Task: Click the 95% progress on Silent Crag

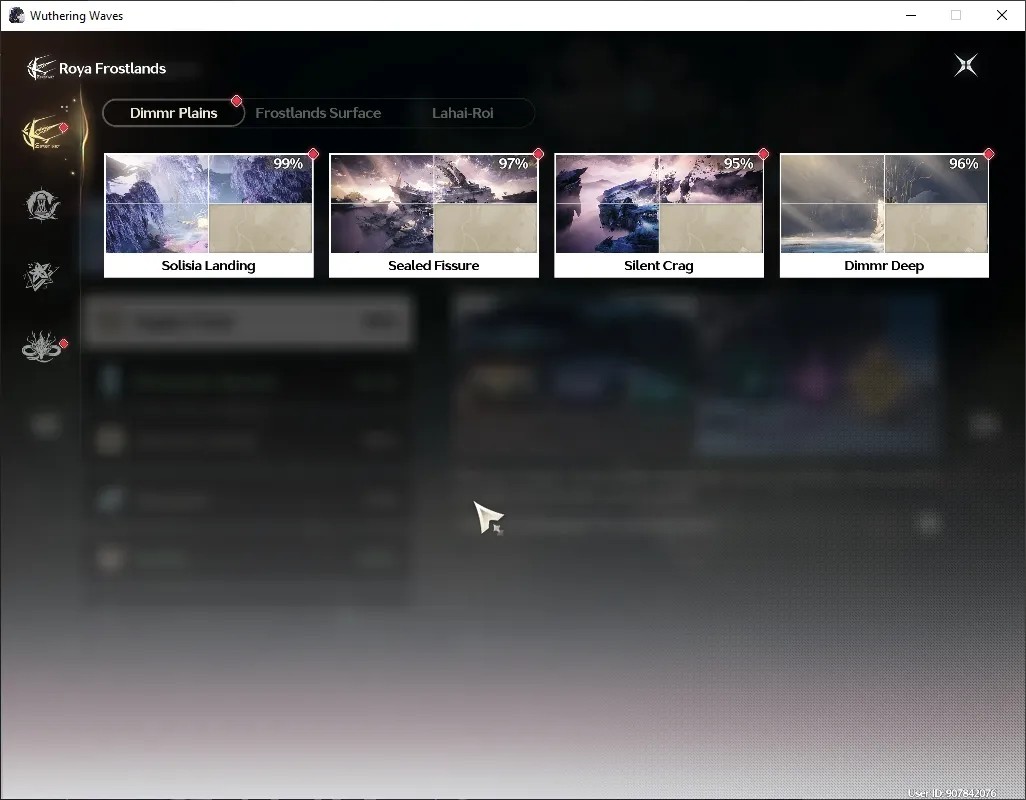Action: click(x=738, y=164)
